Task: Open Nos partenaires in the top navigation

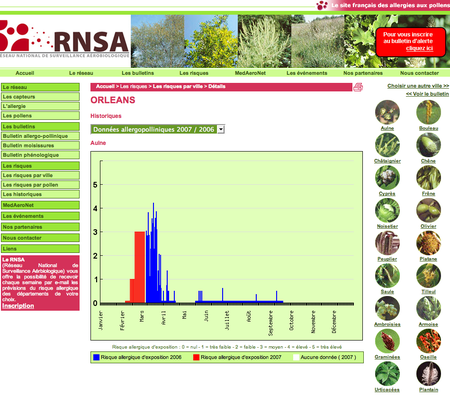Action: click(363, 73)
